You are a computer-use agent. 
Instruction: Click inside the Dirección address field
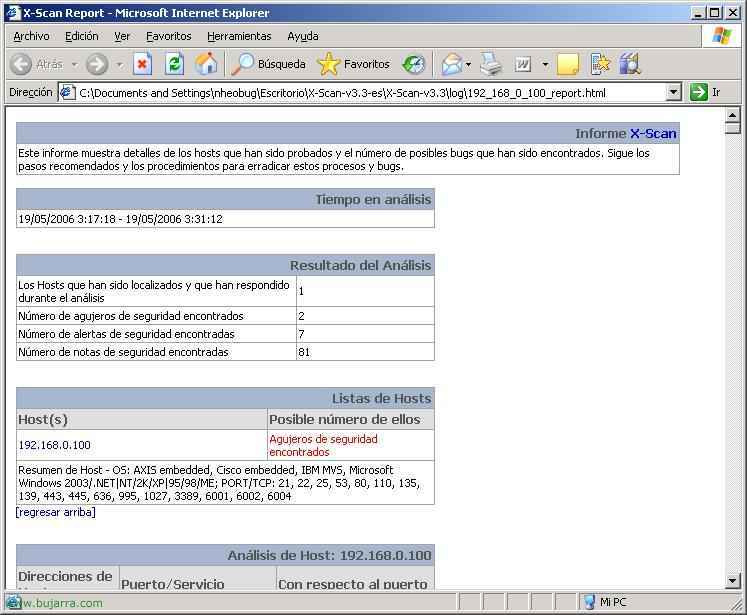372,92
